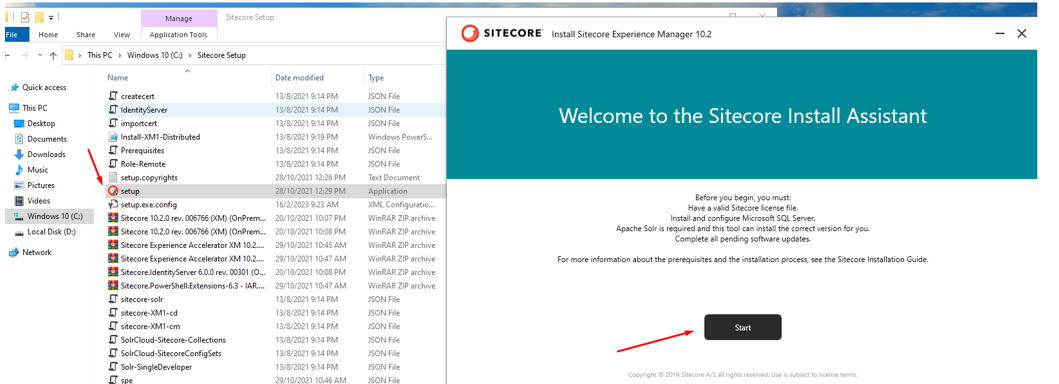Click the Properties checkmark icon in quick access toolbar
The height and width of the screenshot is (384, 1059).
25,17
